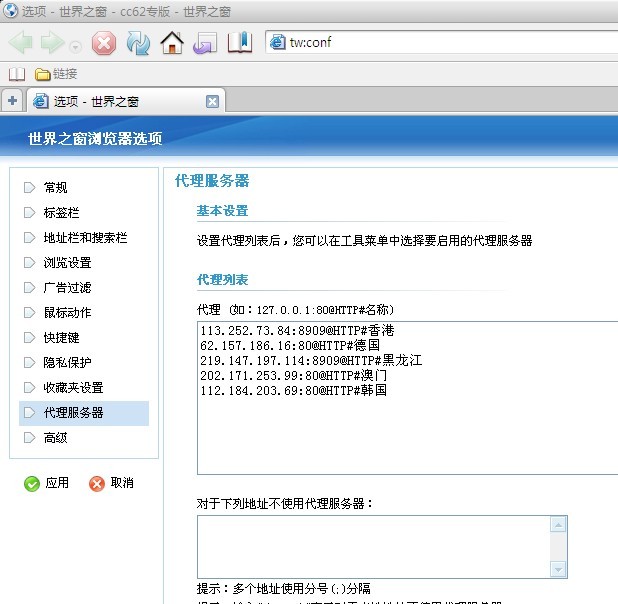Click the green Back arrow
This screenshot has height=604, width=618.
pos(20,42)
